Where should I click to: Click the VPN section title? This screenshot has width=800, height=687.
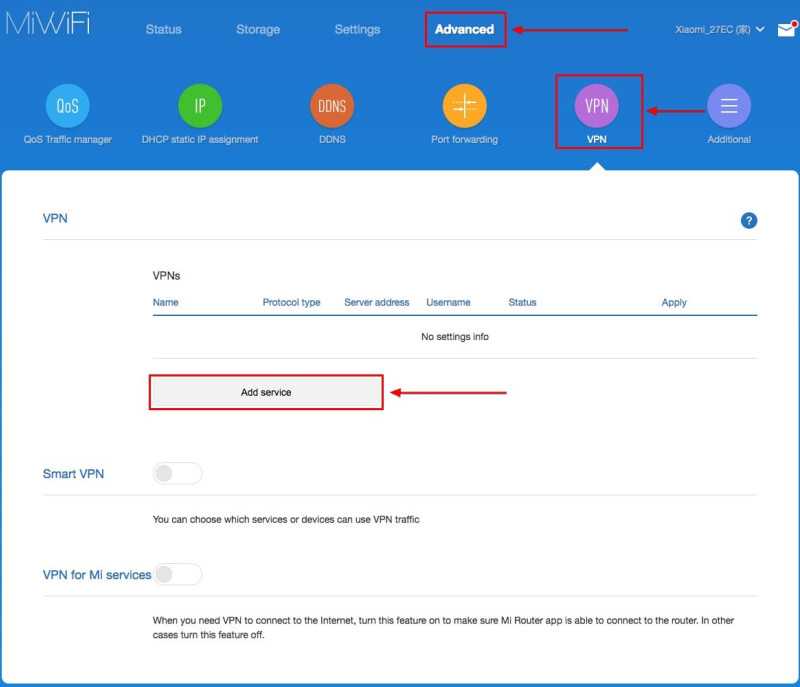(55, 218)
